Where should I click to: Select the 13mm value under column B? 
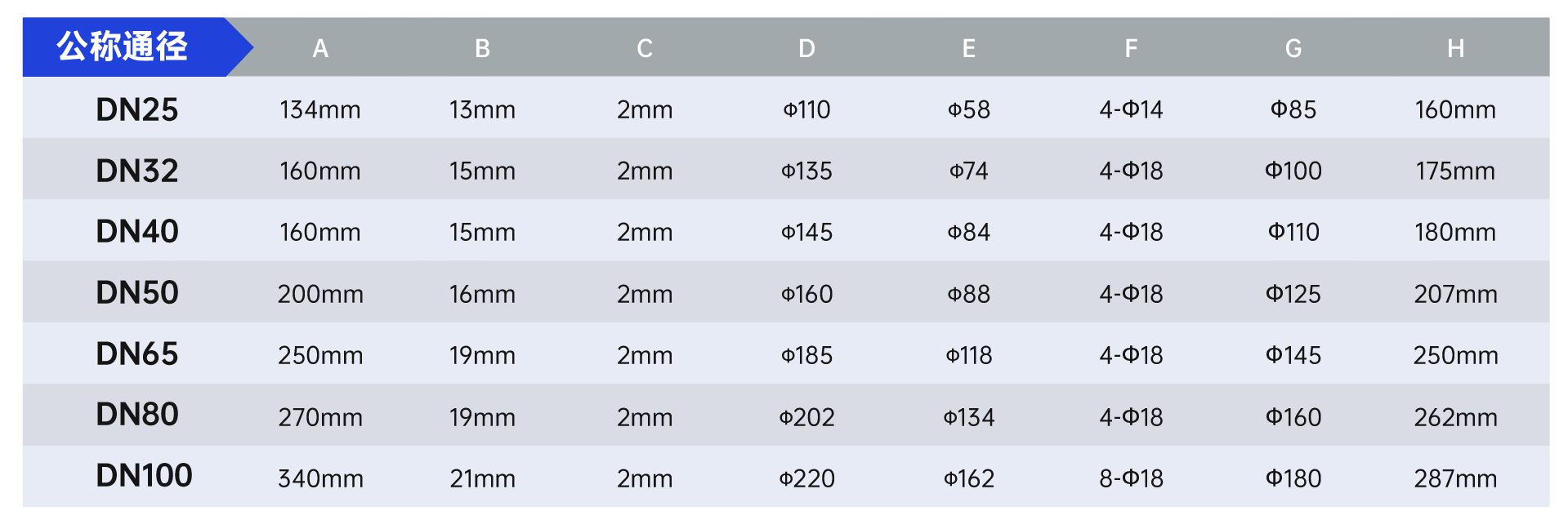[x=482, y=109]
